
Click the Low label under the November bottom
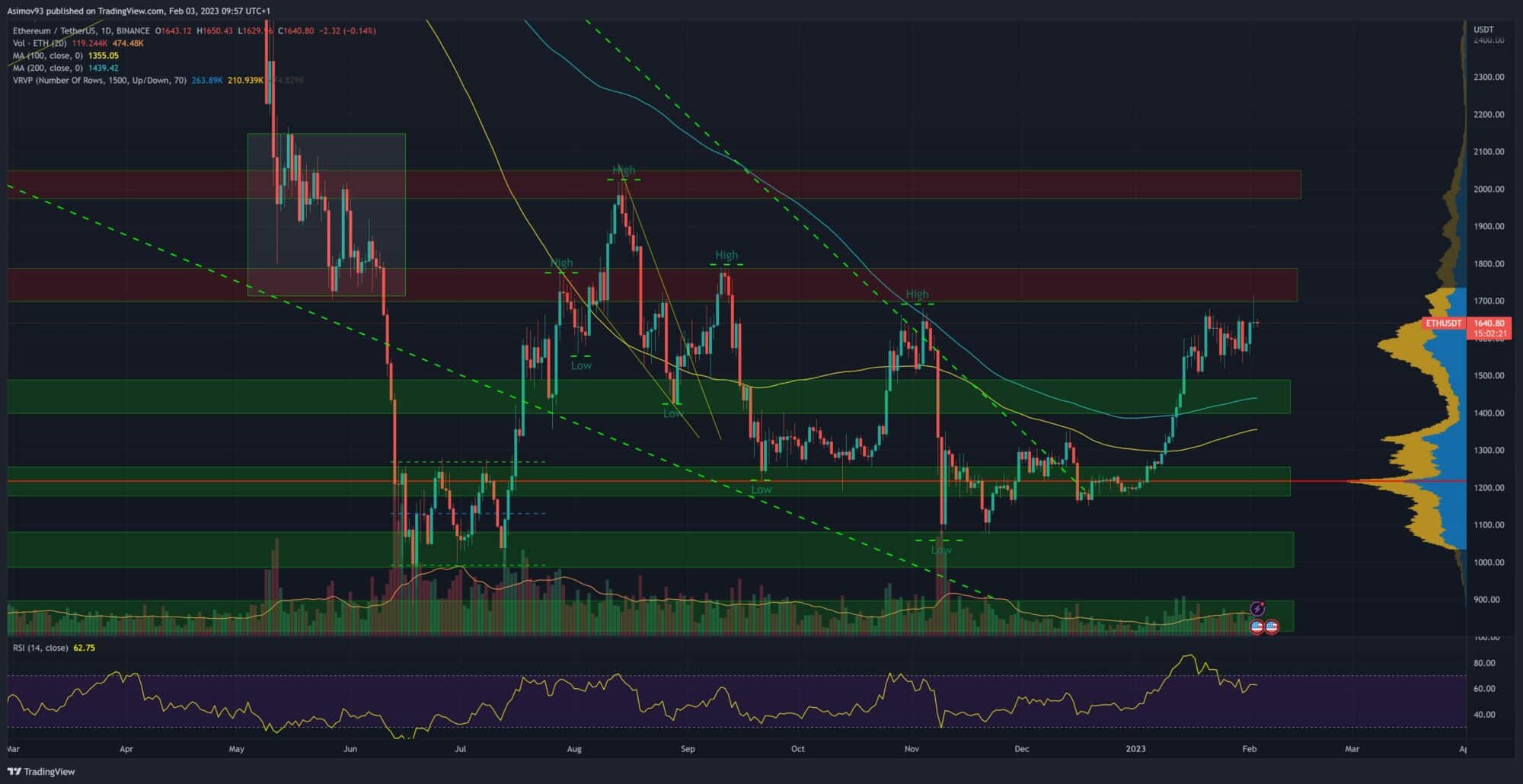(941, 550)
